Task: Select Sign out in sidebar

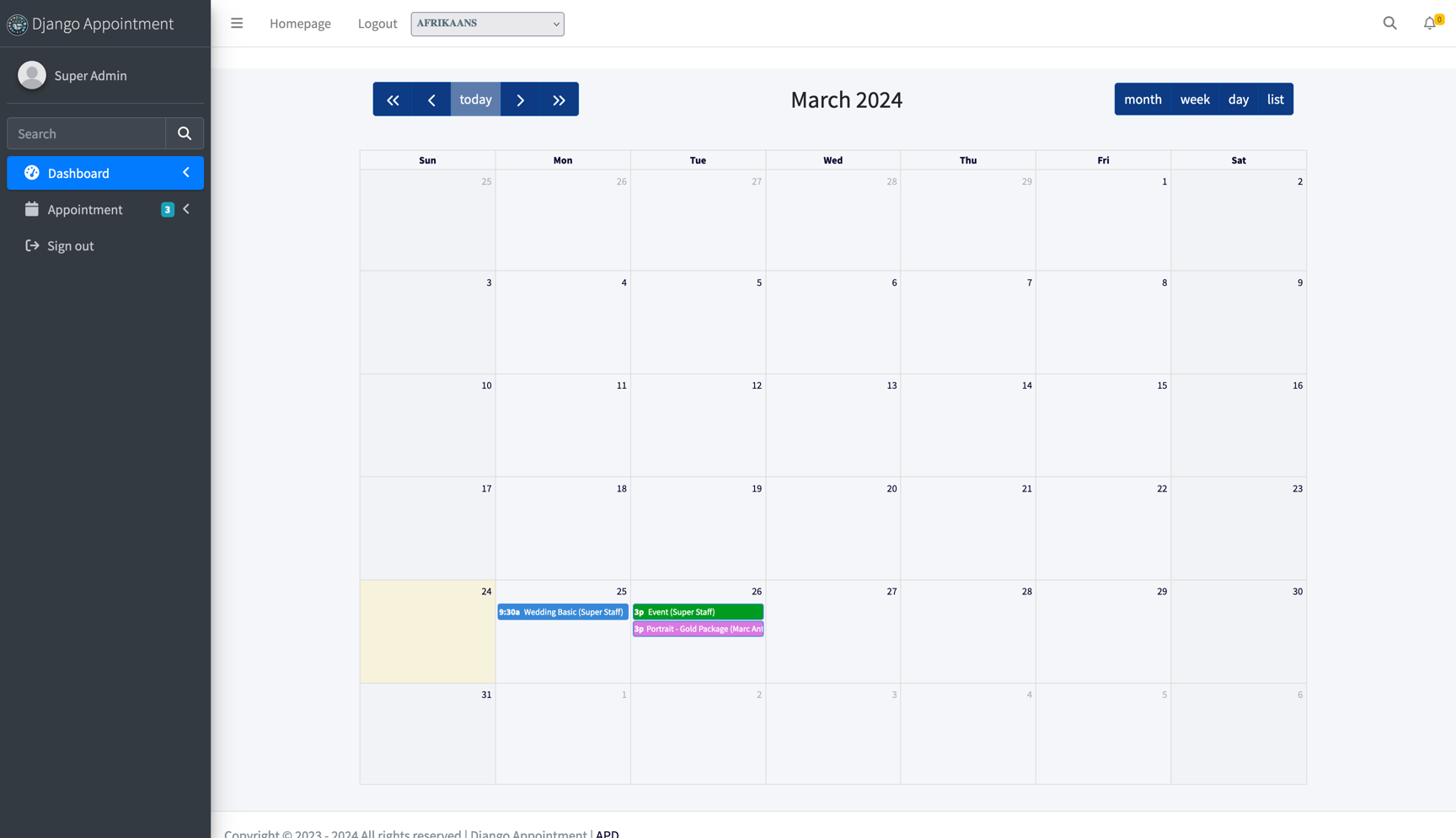Action: click(105, 245)
